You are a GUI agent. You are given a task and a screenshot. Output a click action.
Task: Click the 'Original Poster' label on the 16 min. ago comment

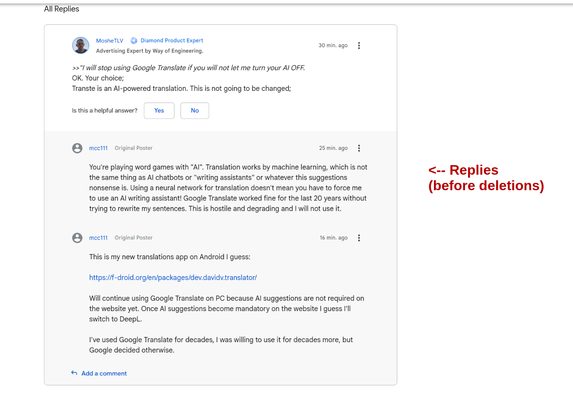tap(133, 238)
